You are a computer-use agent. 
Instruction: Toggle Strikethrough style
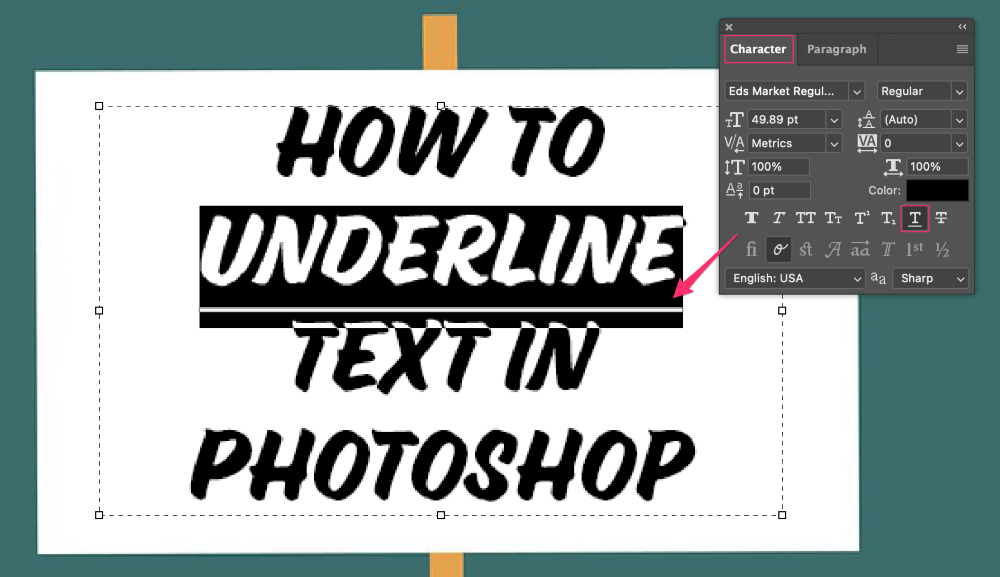coord(941,218)
